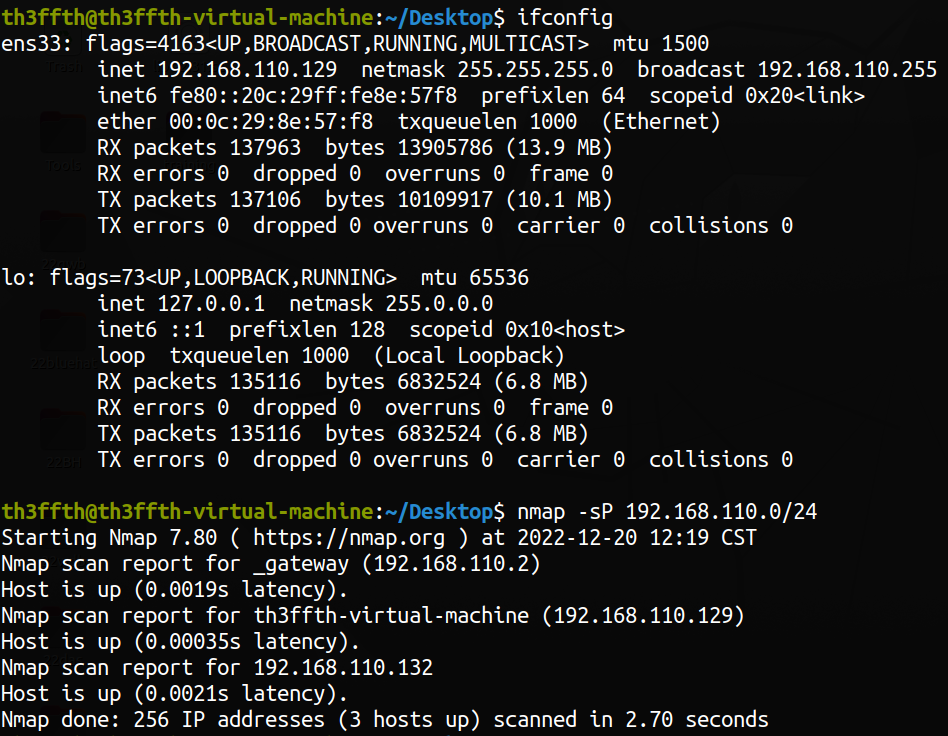Click the _gateway (192.168.110.2) entry

click(397, 564)
